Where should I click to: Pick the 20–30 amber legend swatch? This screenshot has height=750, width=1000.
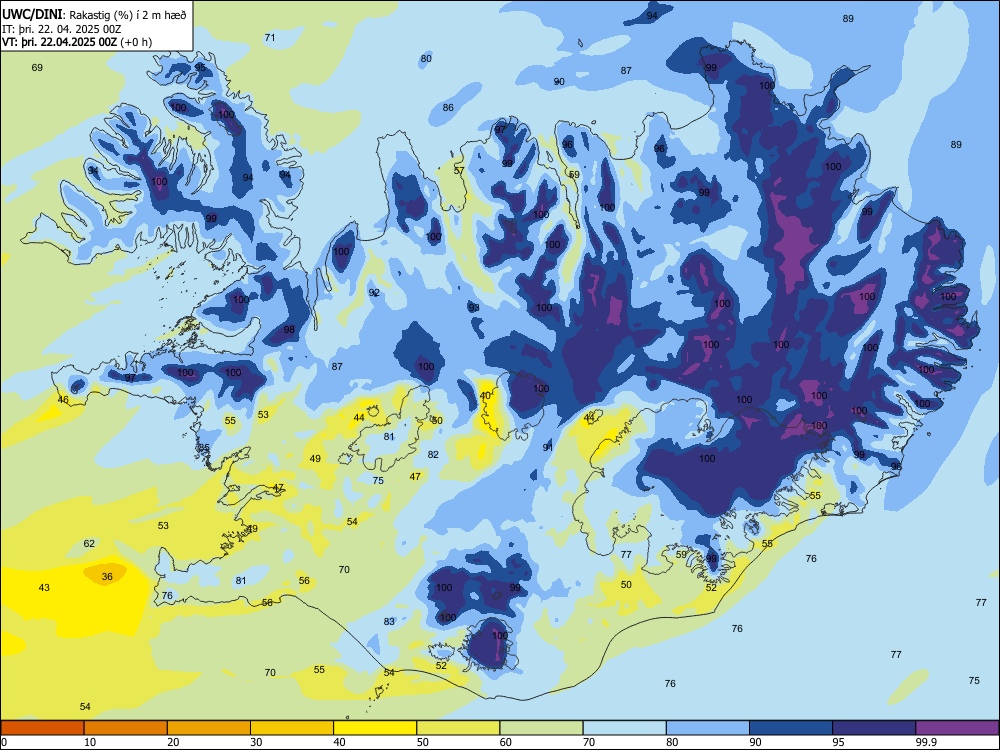[209, 728]
